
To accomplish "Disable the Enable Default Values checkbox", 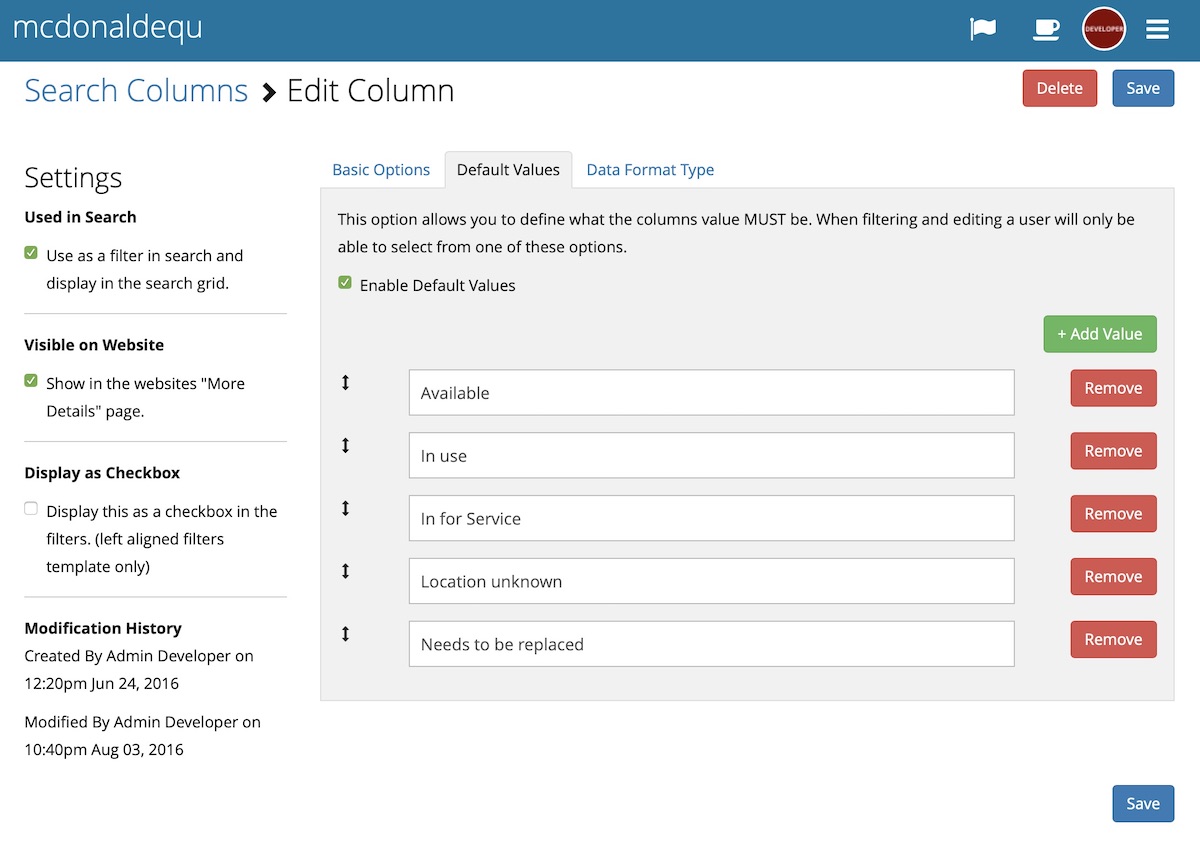I will tap(345, 283).
